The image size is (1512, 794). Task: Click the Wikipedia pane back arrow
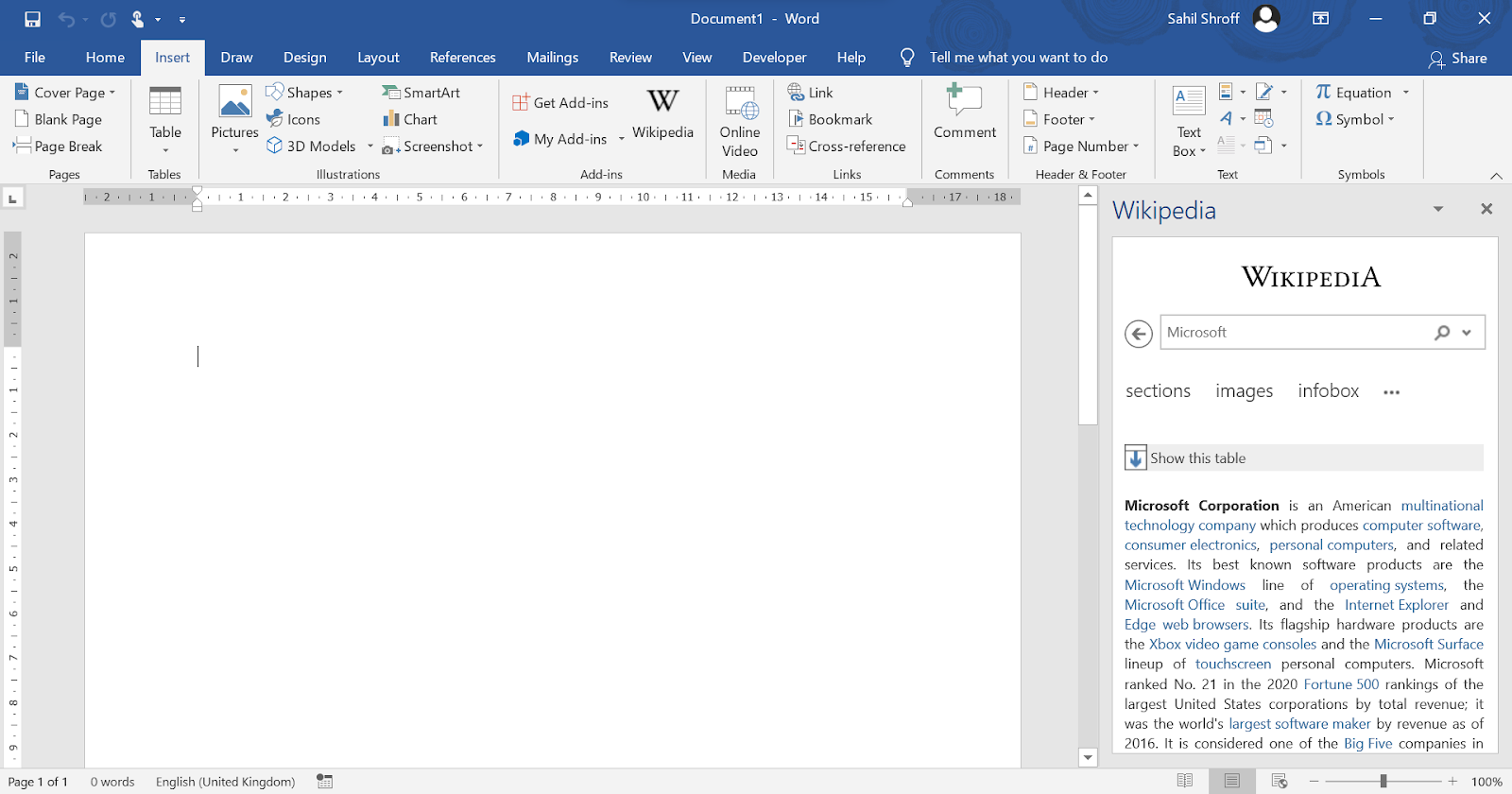[1139, 334]
